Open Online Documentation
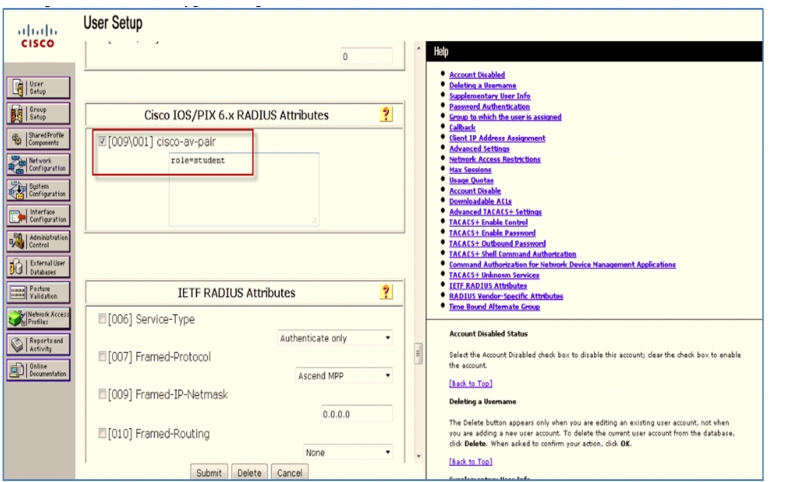Viewport: 809px width, 482px height. tap(38, 370)
